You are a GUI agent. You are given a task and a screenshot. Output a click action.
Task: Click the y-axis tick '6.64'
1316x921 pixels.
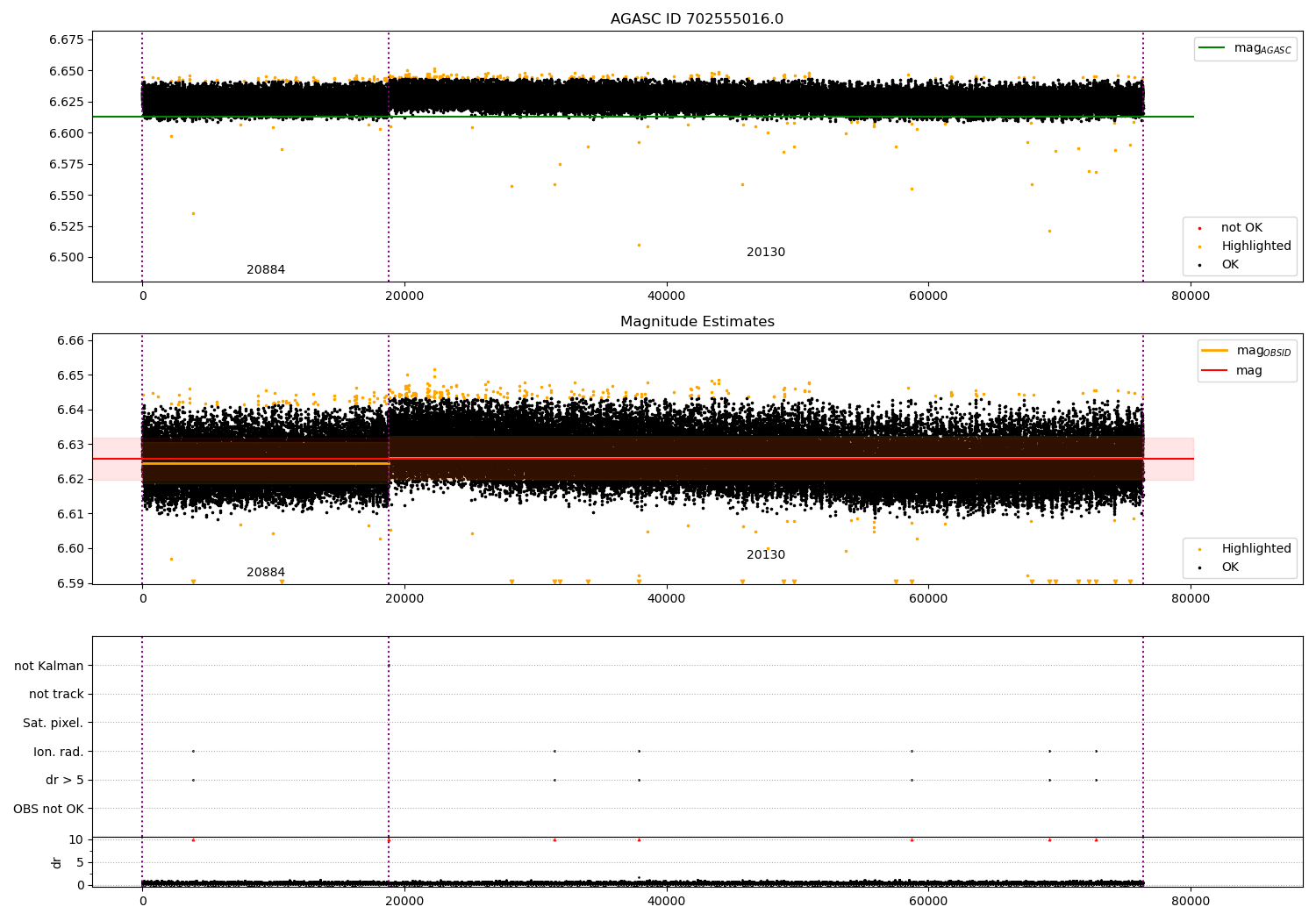tap(70, 411)
